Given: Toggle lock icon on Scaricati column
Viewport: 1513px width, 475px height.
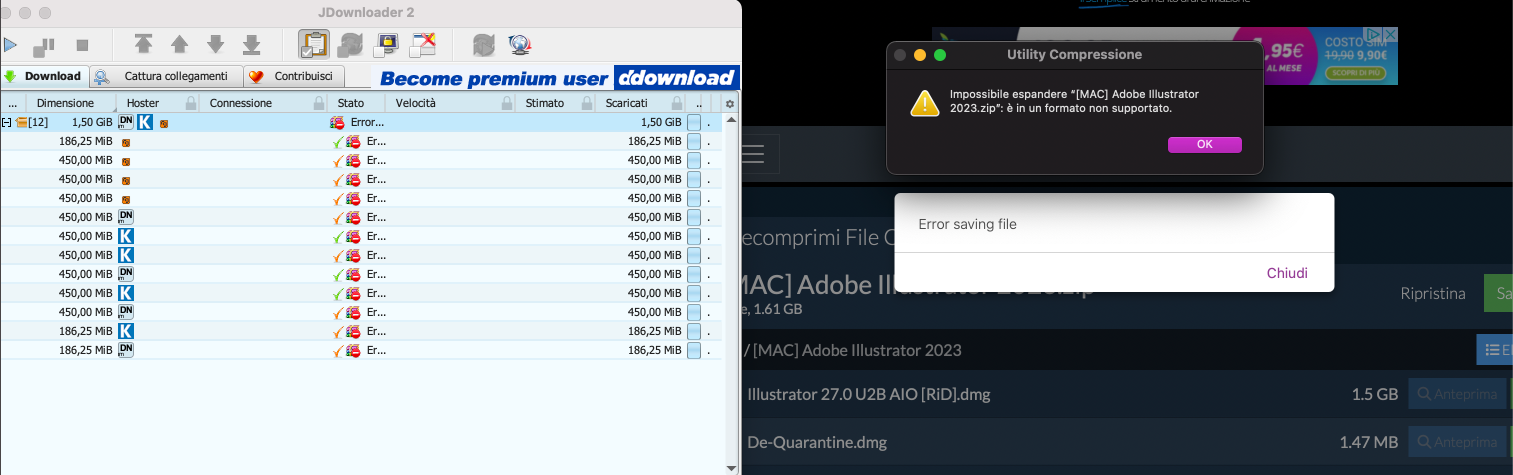Looking at the screenshot, I should click(x=676, y=103).
